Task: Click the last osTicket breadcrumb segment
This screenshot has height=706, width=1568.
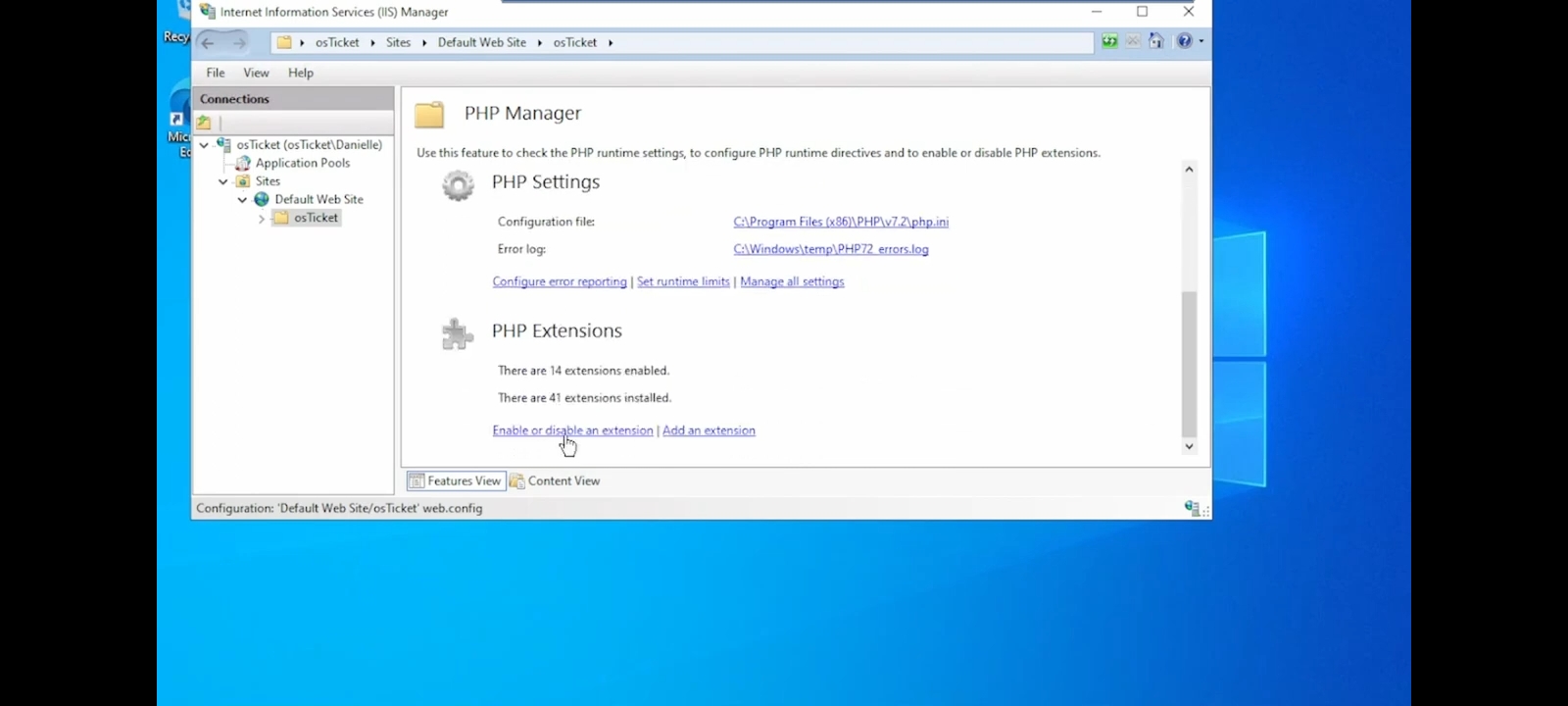Action: pyautogui.click(x=575, y=42)
